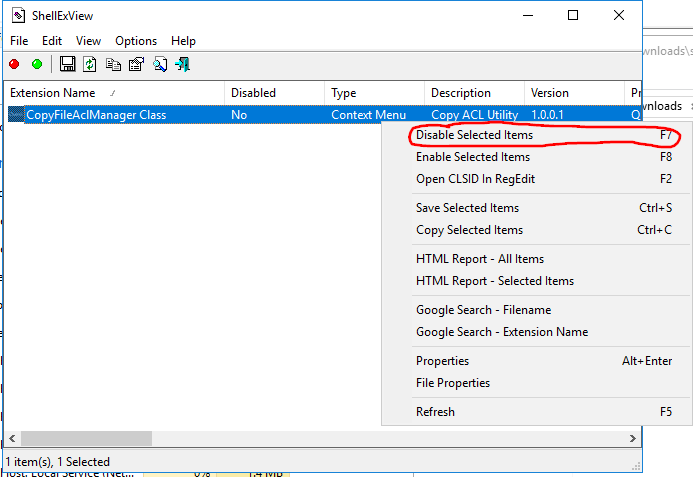Click the Save Selected Items floppy icon
Screen dimensions: 693x477
tap(68, 64)
